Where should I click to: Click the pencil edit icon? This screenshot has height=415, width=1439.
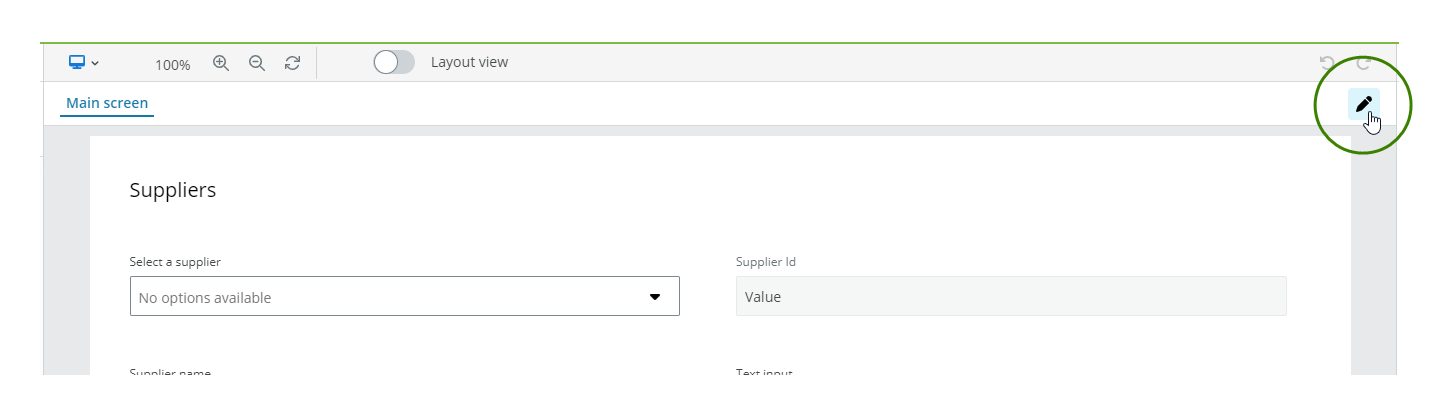(x=1363, y=104)
